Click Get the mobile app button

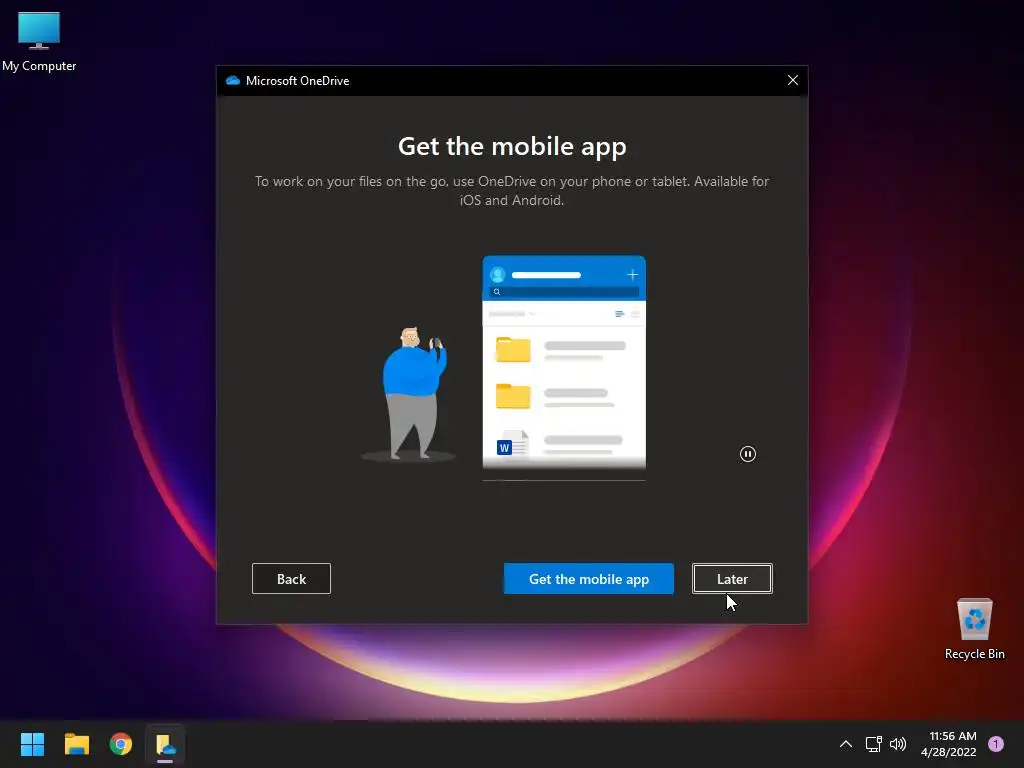(x=588, y=579)
